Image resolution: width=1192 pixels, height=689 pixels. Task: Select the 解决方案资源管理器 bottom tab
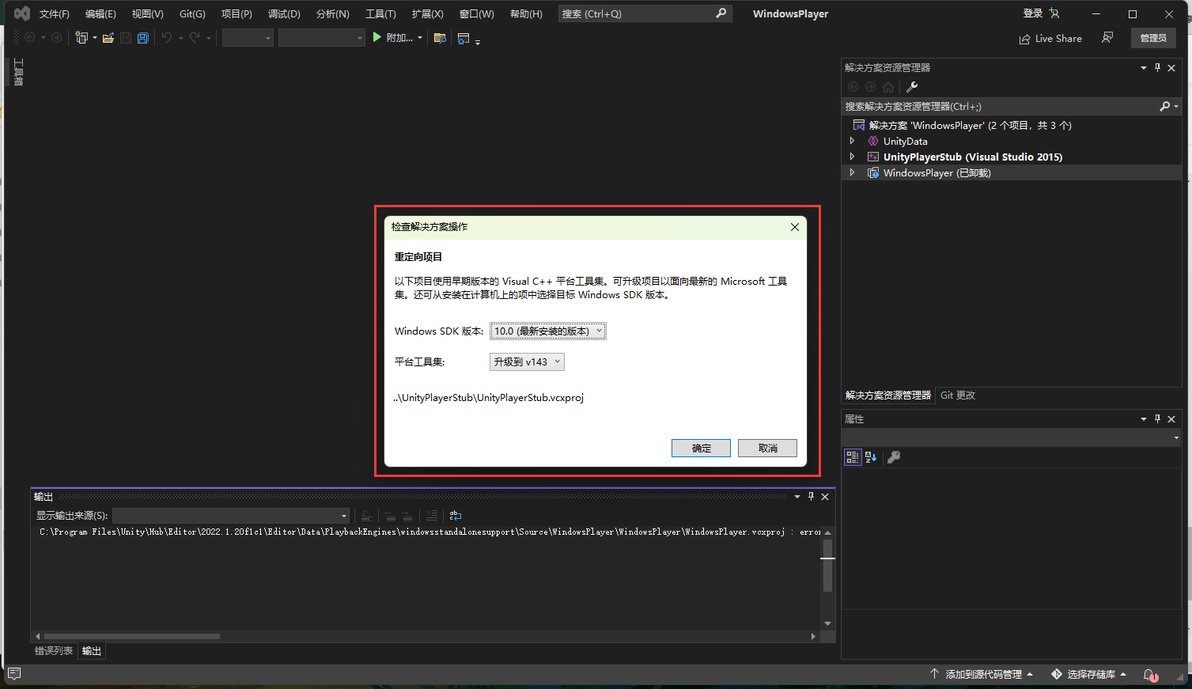point(888,395)
